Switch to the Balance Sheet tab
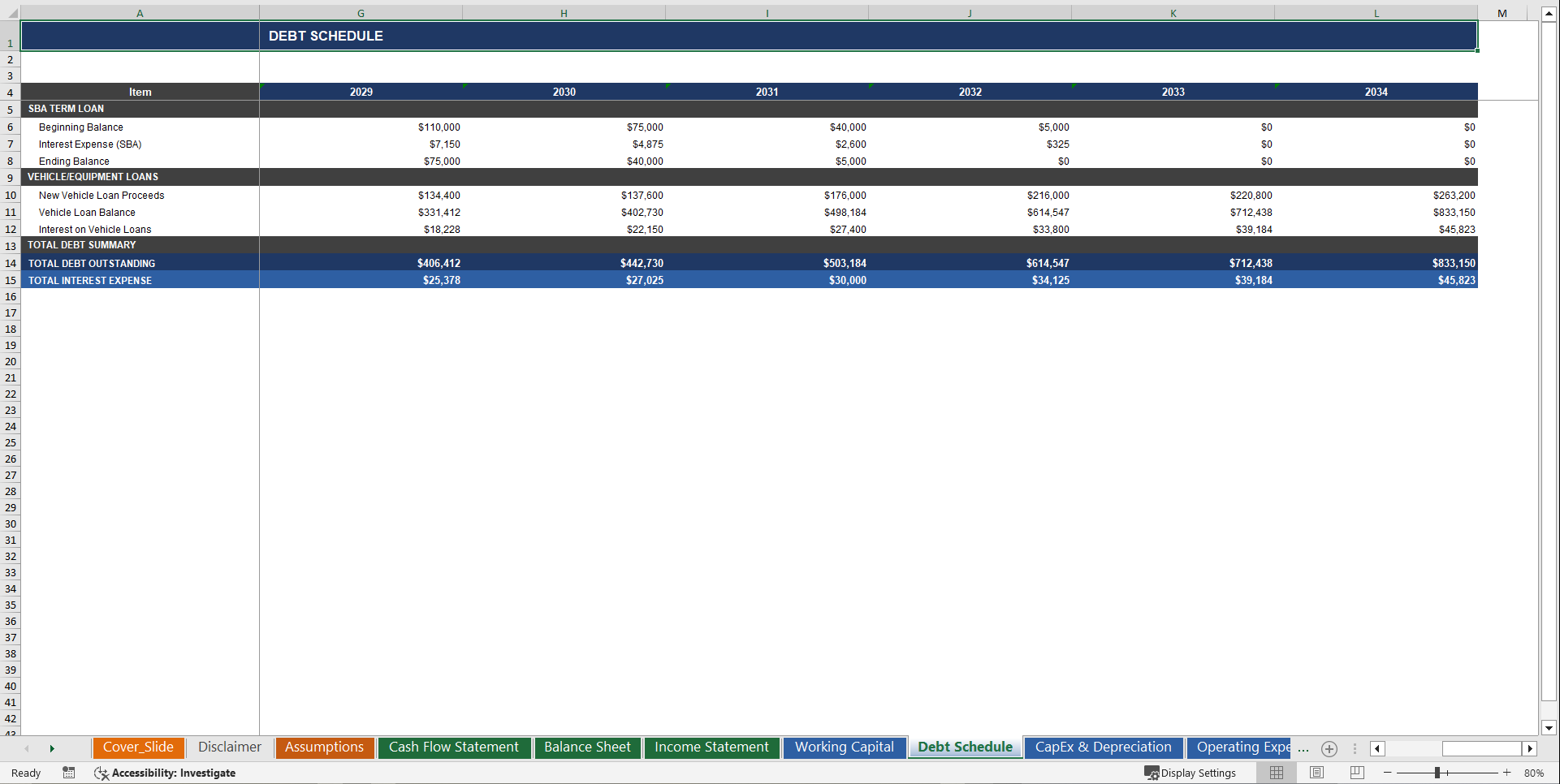The image size is (1560, 784). tap(587, 747)
